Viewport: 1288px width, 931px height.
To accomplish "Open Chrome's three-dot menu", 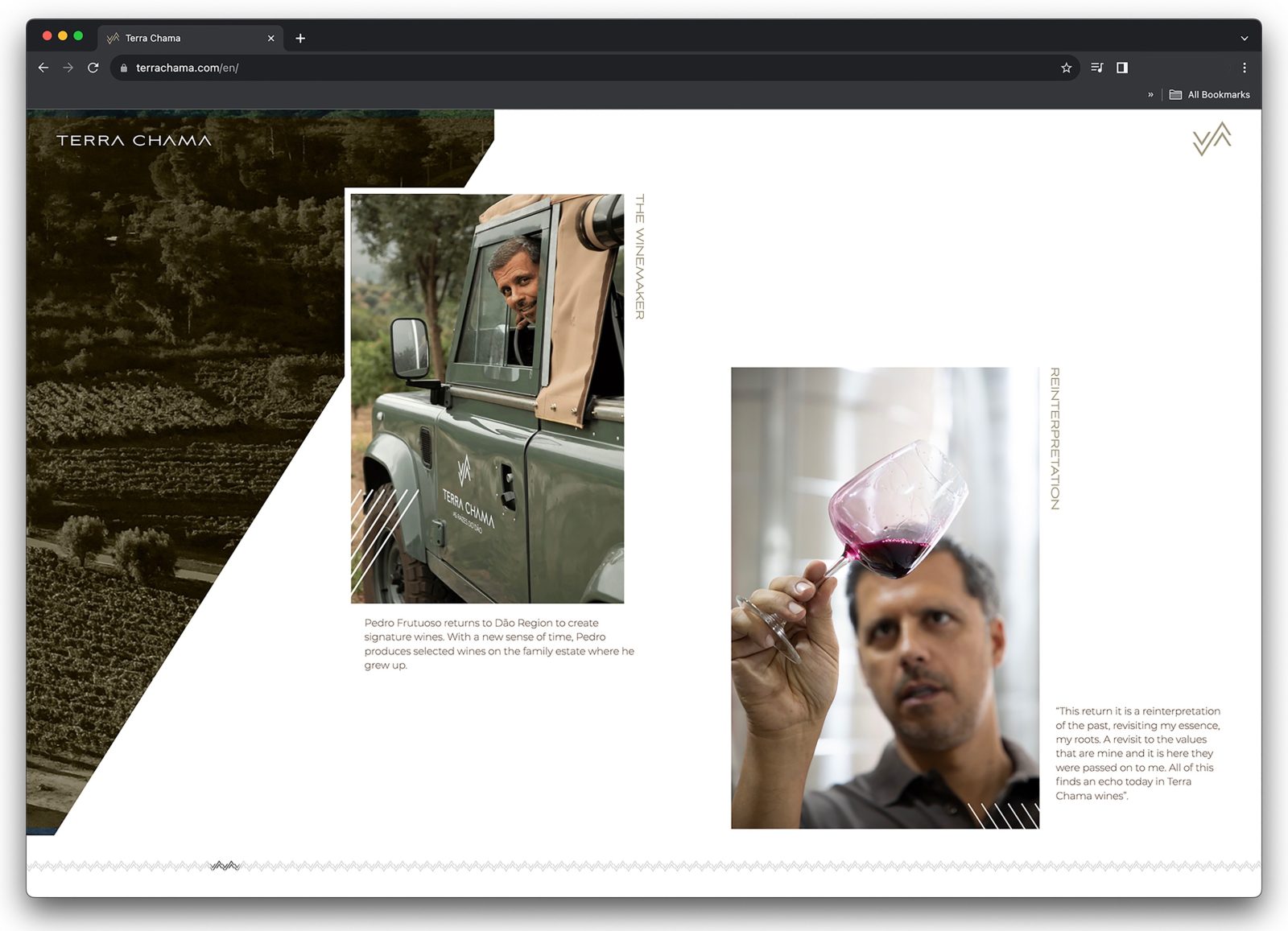I will tap(1245, 68).
